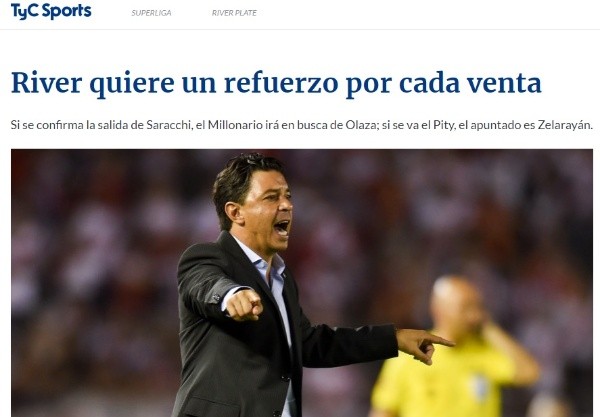Click the word River in headline

point(47,83)
